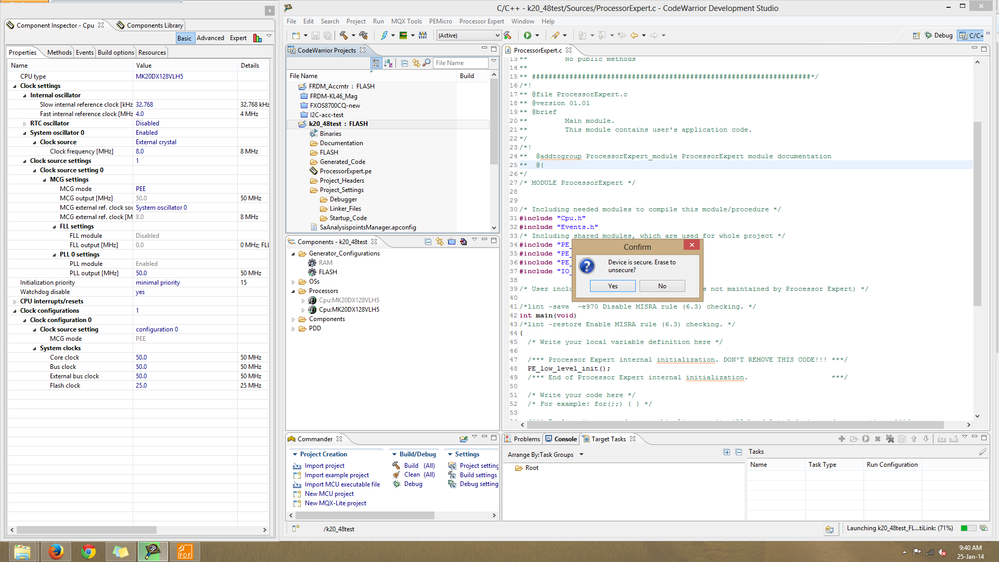
Task: Click No in the Confirm dialog
Action: point(662,286)
